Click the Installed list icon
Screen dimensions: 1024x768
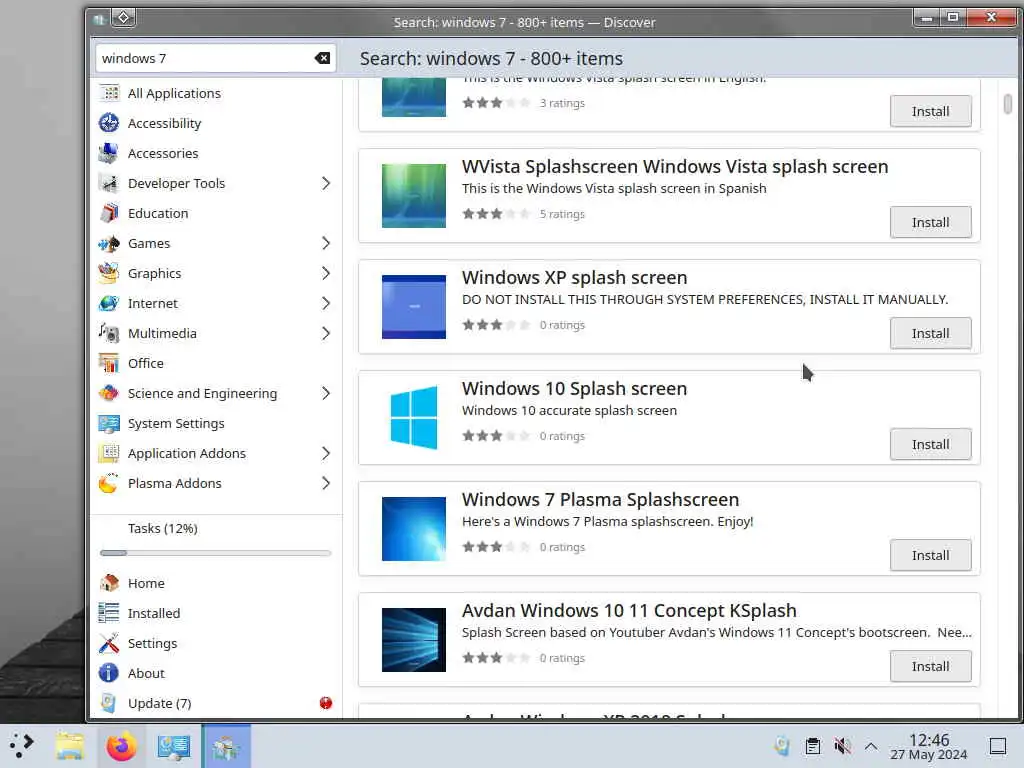[109, 613]
